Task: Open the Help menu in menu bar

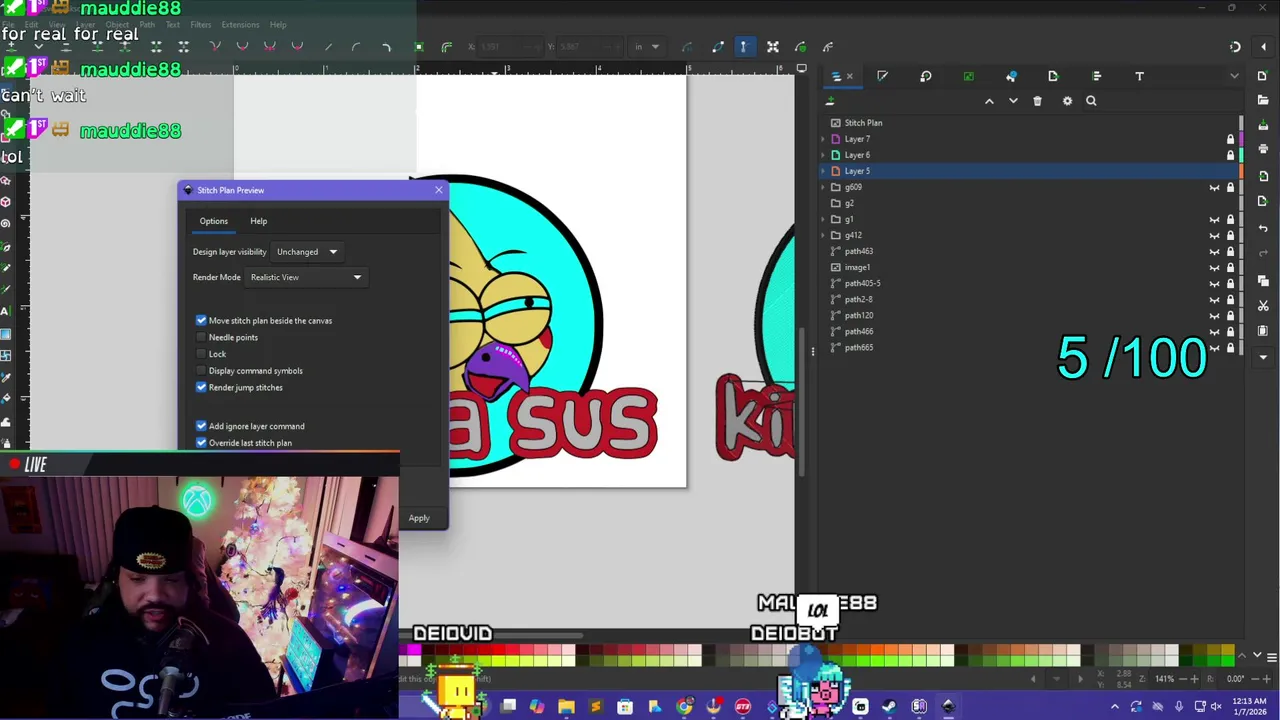Action: [278, 25]
